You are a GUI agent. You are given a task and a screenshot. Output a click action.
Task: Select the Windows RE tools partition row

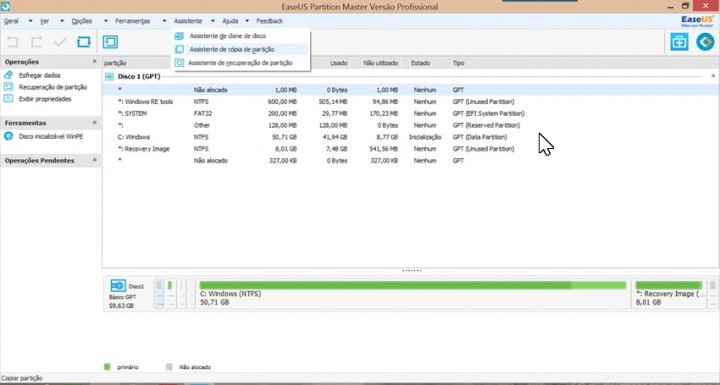[x=411, y=102]
